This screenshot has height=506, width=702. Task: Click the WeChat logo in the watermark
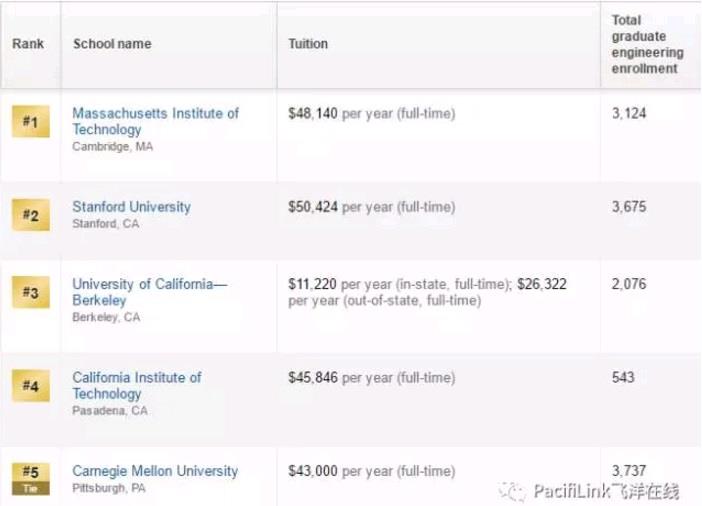(516, 491)
